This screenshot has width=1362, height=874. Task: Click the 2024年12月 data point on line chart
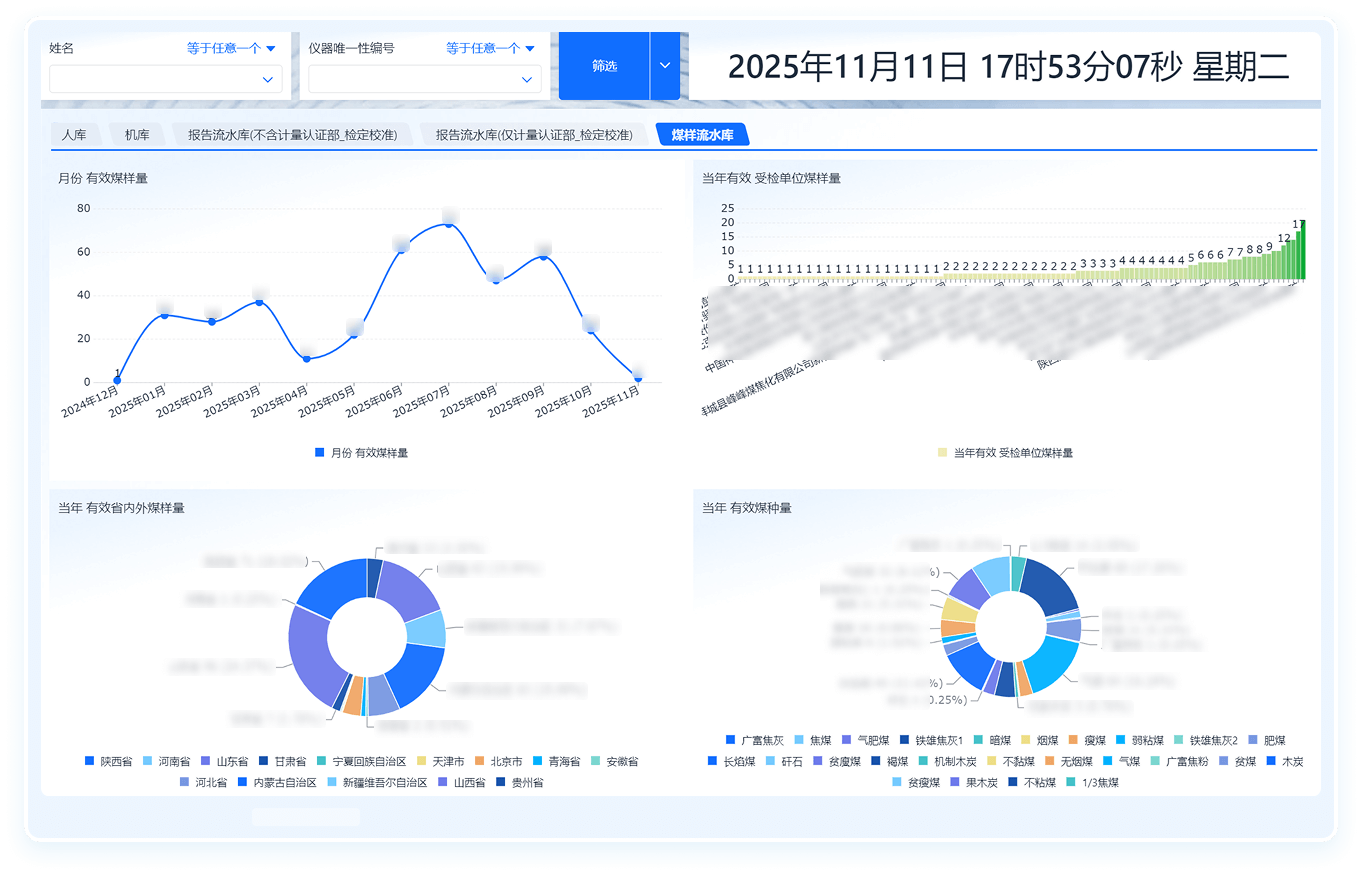tap(117, 381)
